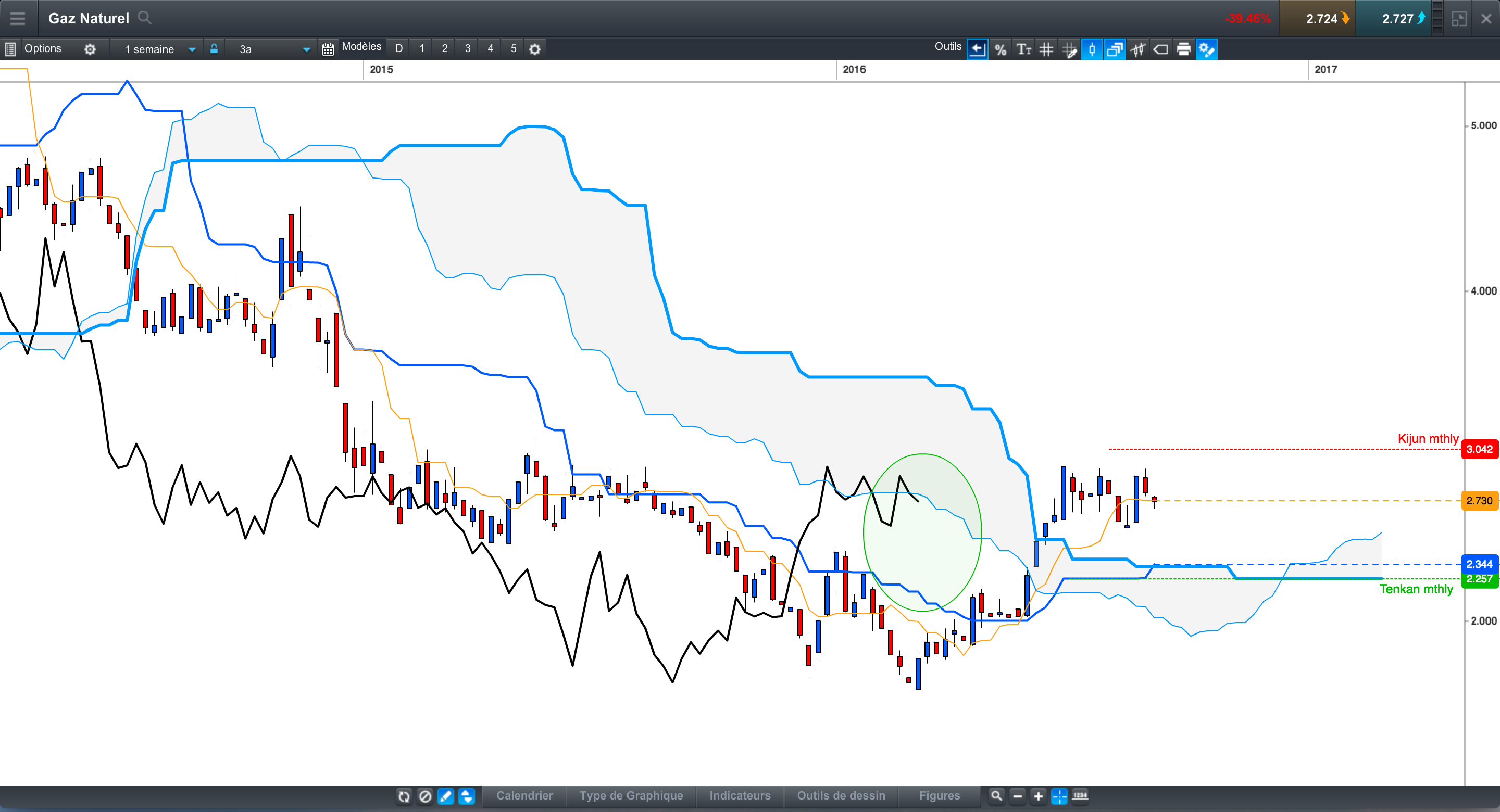Open the Indicateurs tab
The width and height of the screenshot is (1500, 812).
740,795
